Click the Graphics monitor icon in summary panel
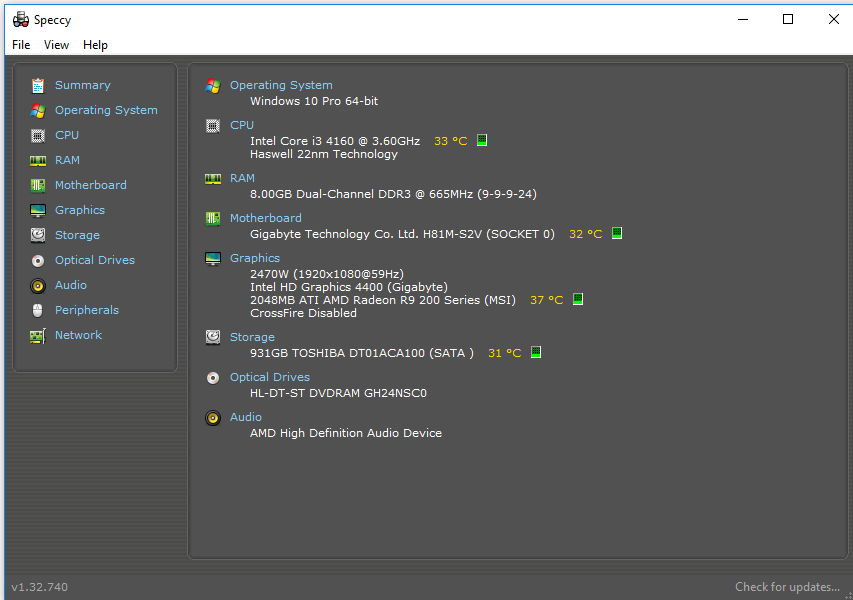 [x=213, y=258]
